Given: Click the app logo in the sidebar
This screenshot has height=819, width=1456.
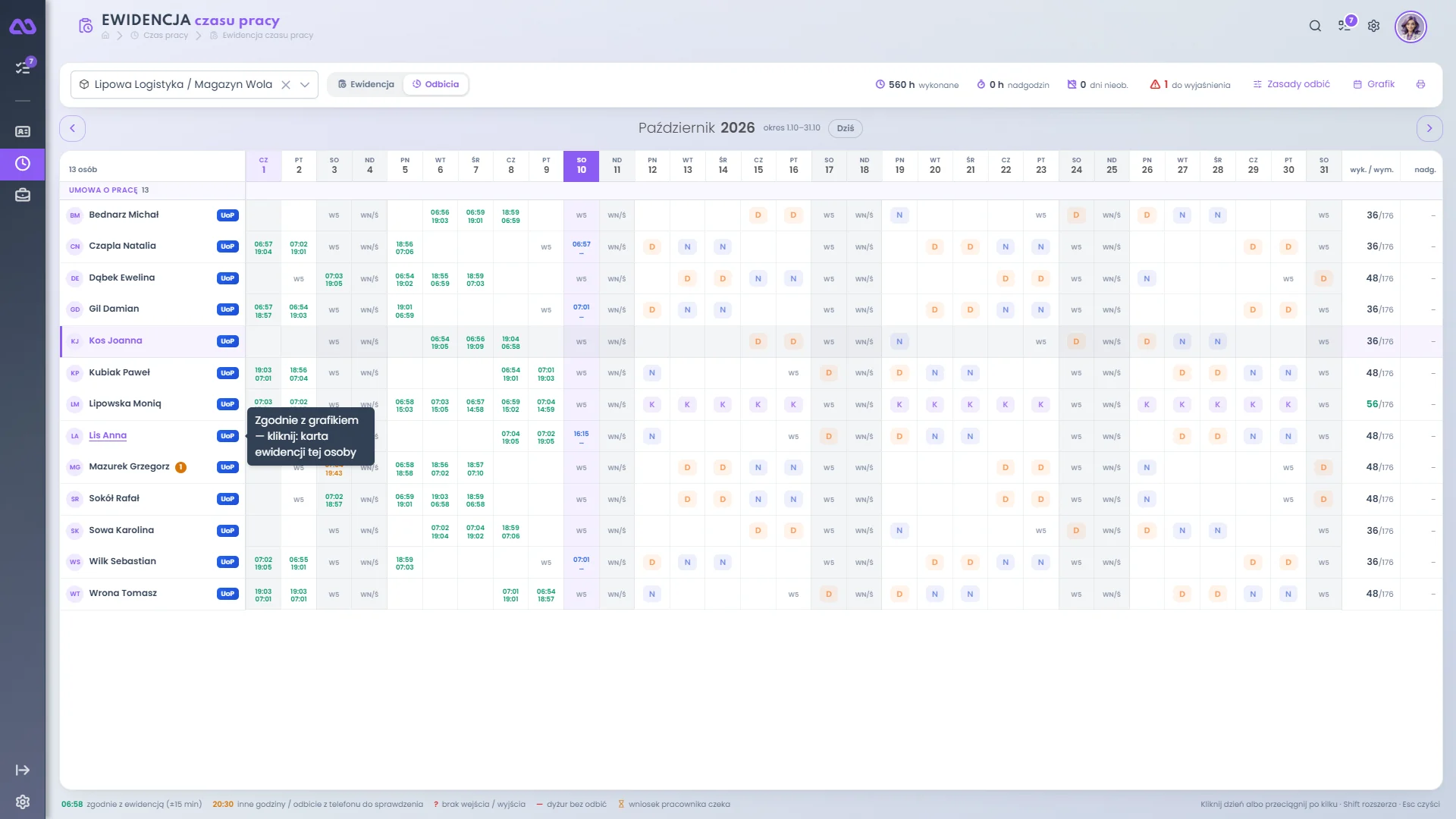Looking at the screenshot, I should [x=23, y=27].
